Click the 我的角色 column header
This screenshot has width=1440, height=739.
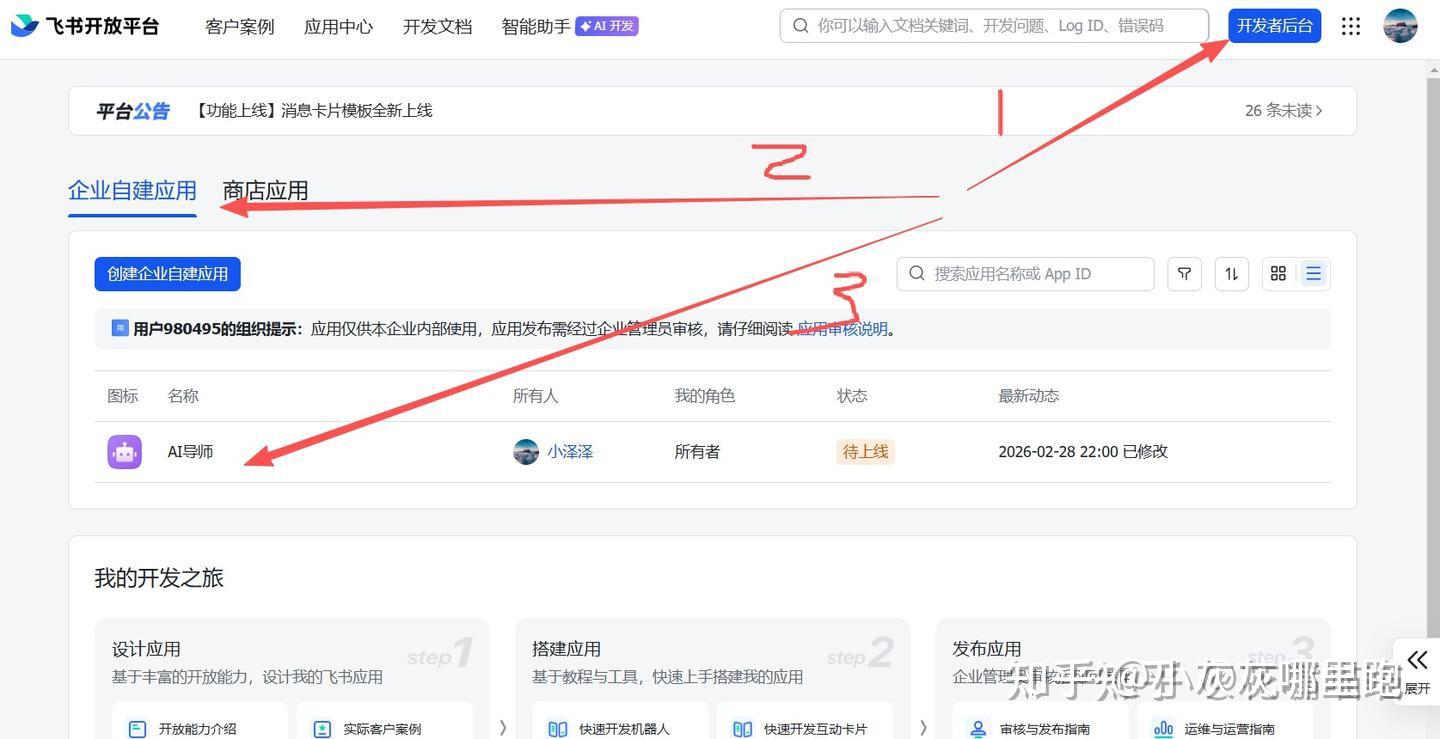pos(705,396)
